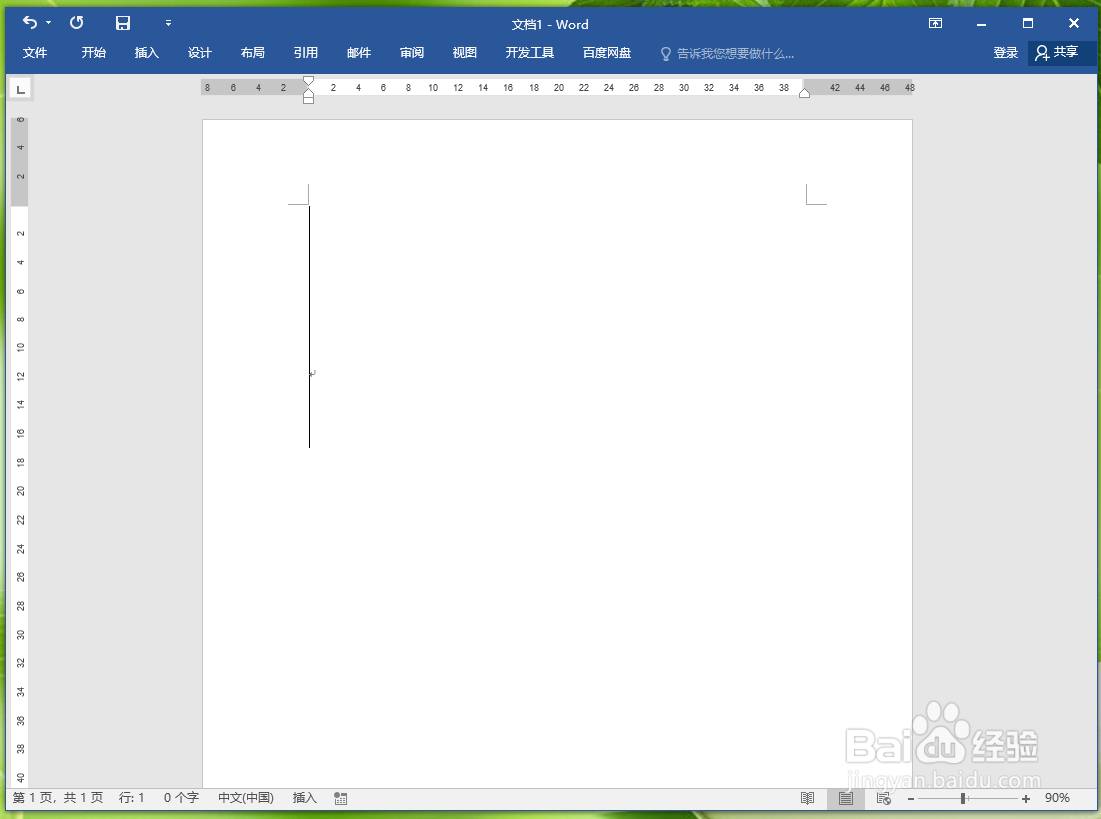Viewport: 1101px width, 819px height.
Task: Open word count via 0 个字
Action: point(181,798)
